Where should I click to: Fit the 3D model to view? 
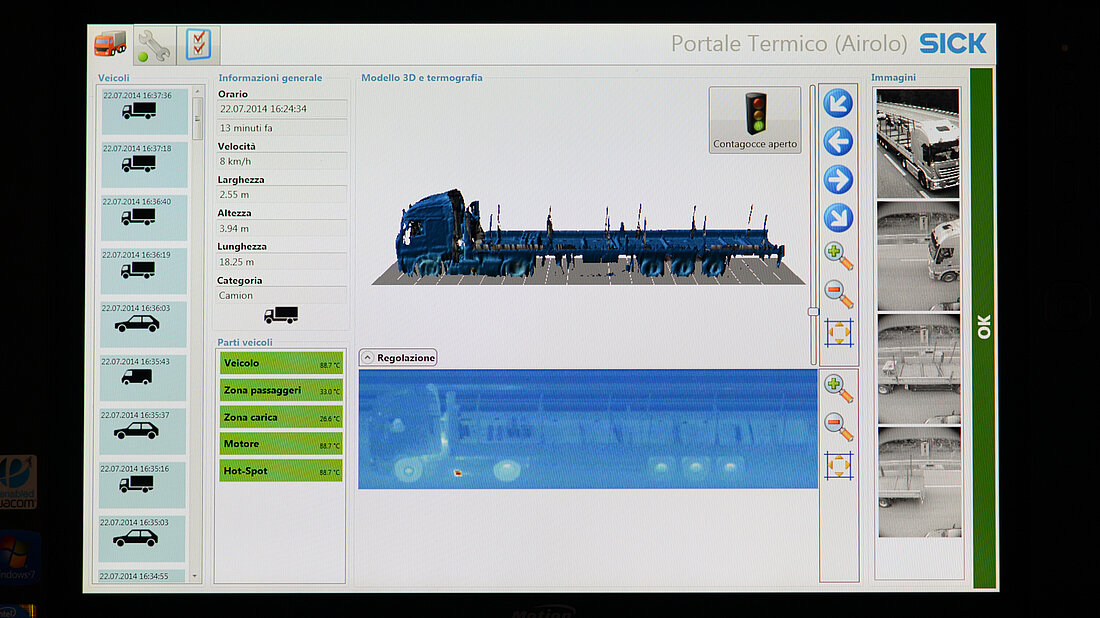(839, 333)
